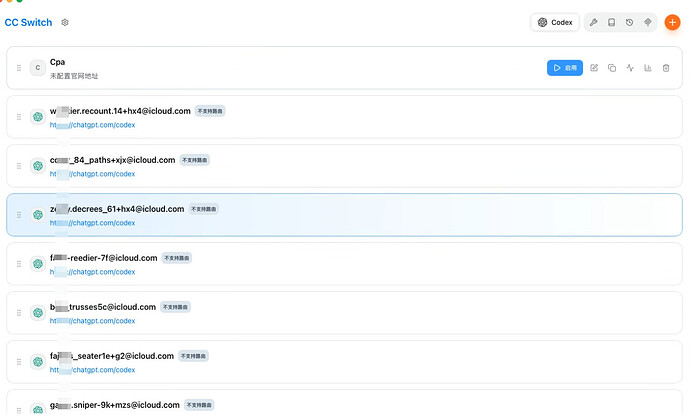This screenshot has width=690, height=418.
Task: Duplicate the Cpa provider
Action: point(612,68)
